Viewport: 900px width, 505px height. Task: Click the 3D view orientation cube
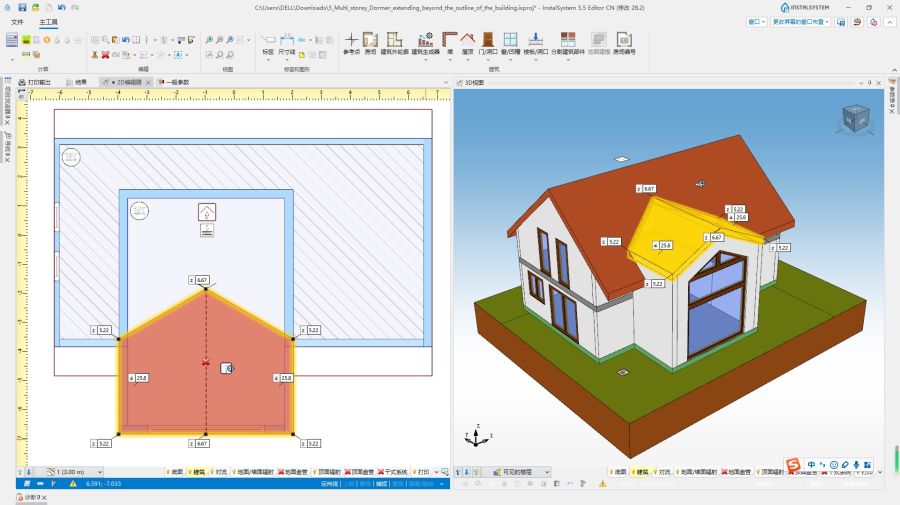[854, 118]
